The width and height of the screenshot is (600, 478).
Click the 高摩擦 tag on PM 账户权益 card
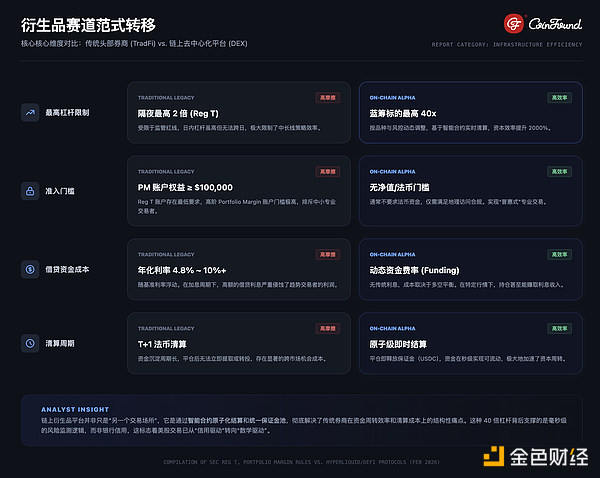click(327, 172)
